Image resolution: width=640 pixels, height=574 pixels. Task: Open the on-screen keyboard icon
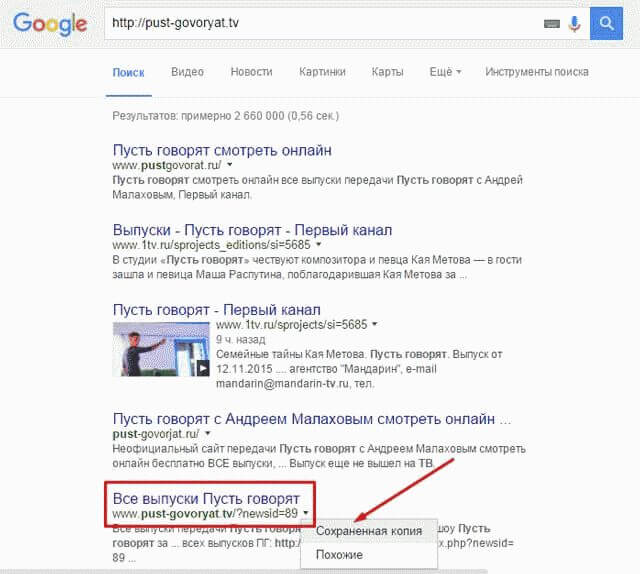(551, 24)
